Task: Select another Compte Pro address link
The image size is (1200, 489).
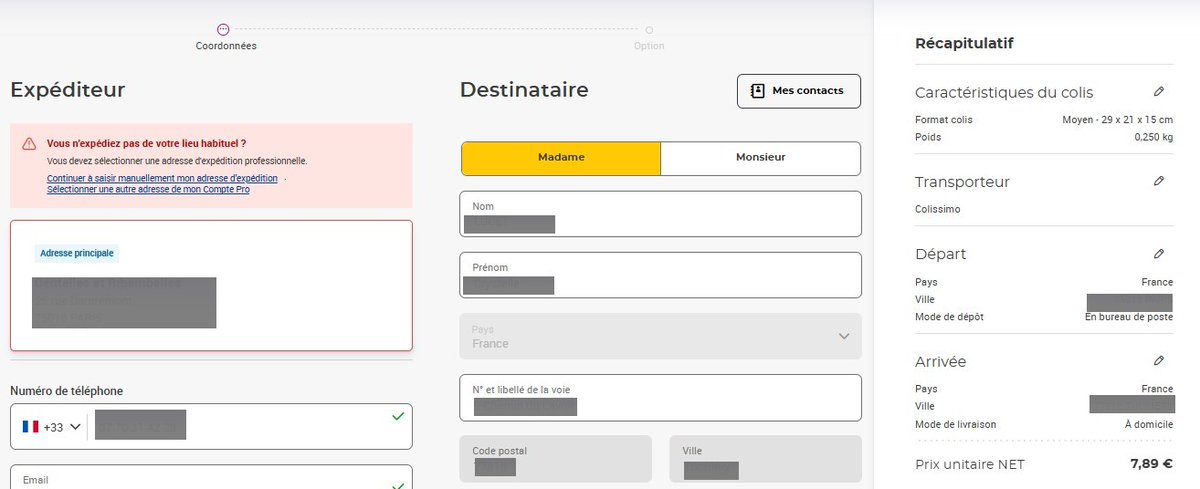Action: tap(148, 189)
